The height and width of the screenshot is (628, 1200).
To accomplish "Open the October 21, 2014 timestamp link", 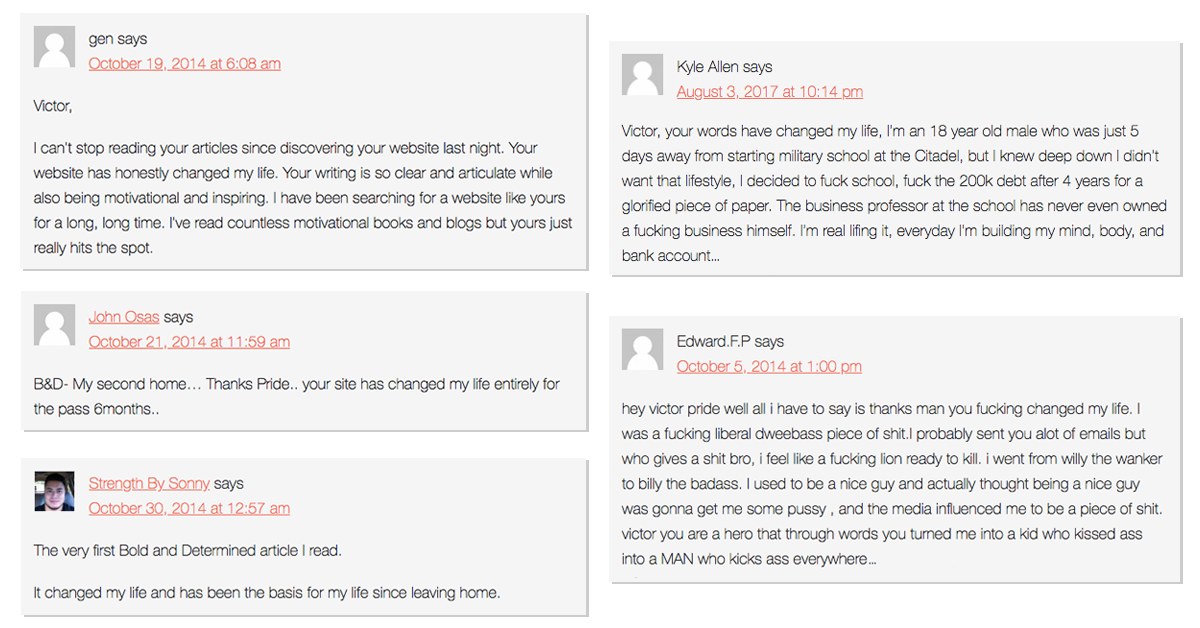I will click(x=189, y=342).
